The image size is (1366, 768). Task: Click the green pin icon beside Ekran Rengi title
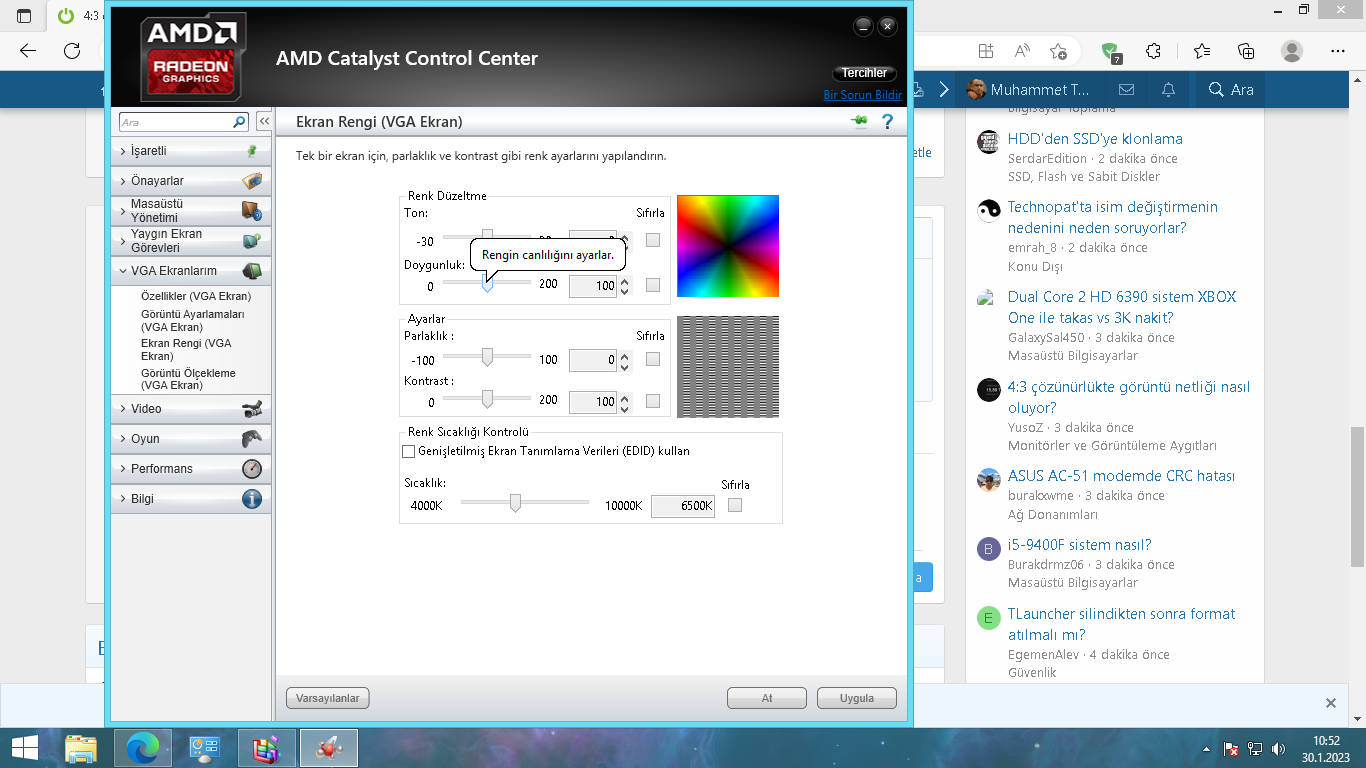(x=859, y=122)
